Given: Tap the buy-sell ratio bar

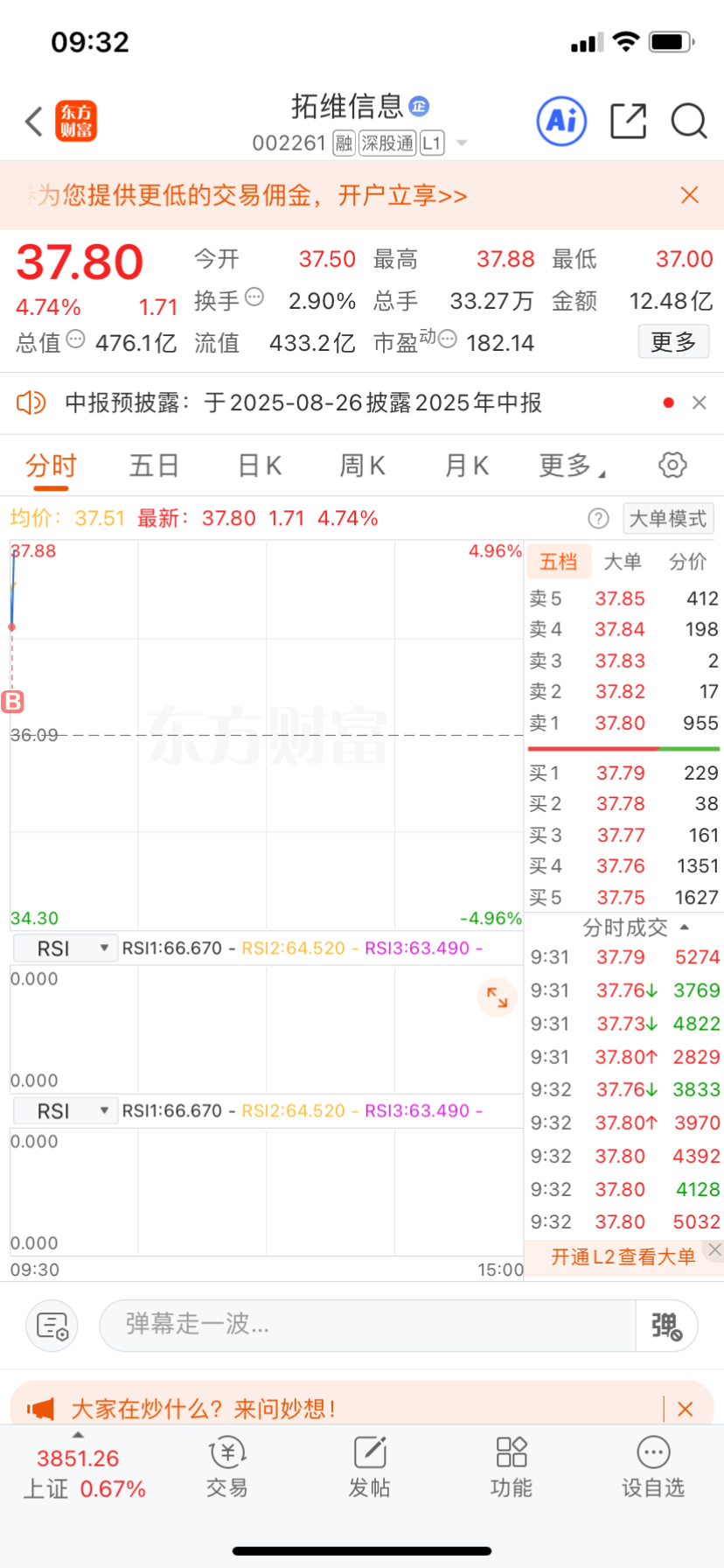Looking at the screenshot, I should pos(623,749).
